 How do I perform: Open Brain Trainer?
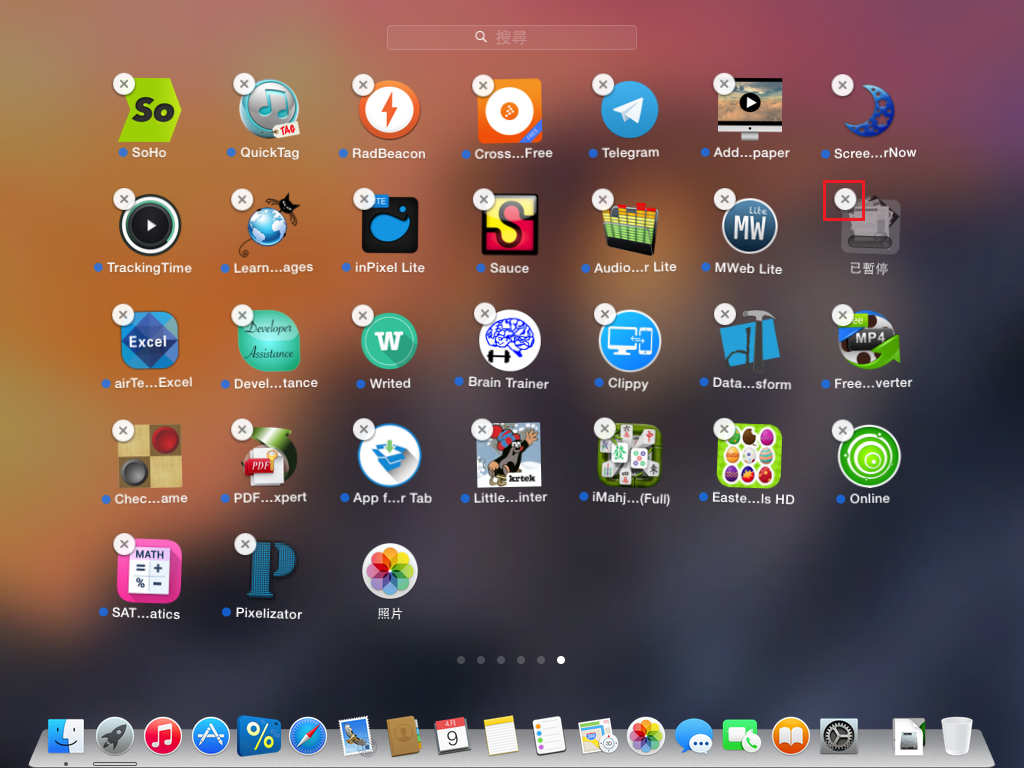(509, 340)
